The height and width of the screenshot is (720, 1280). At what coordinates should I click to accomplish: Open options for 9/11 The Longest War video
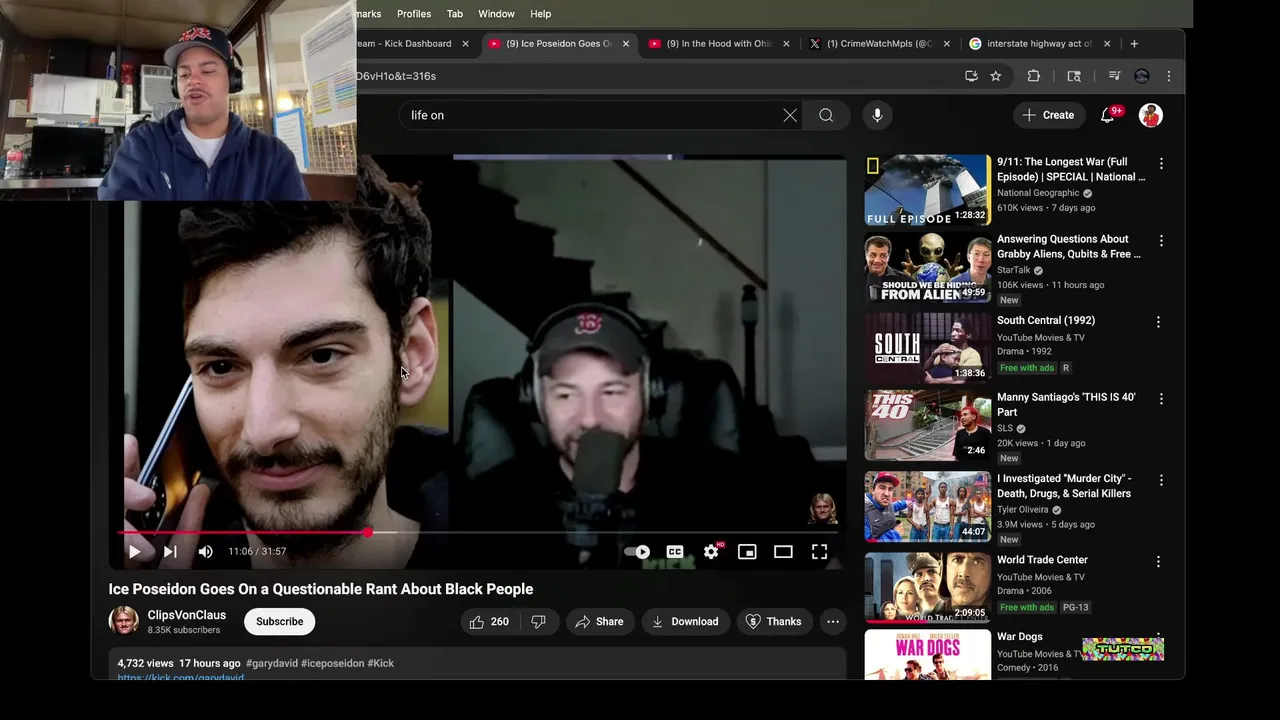click(x=1161, y=163)
